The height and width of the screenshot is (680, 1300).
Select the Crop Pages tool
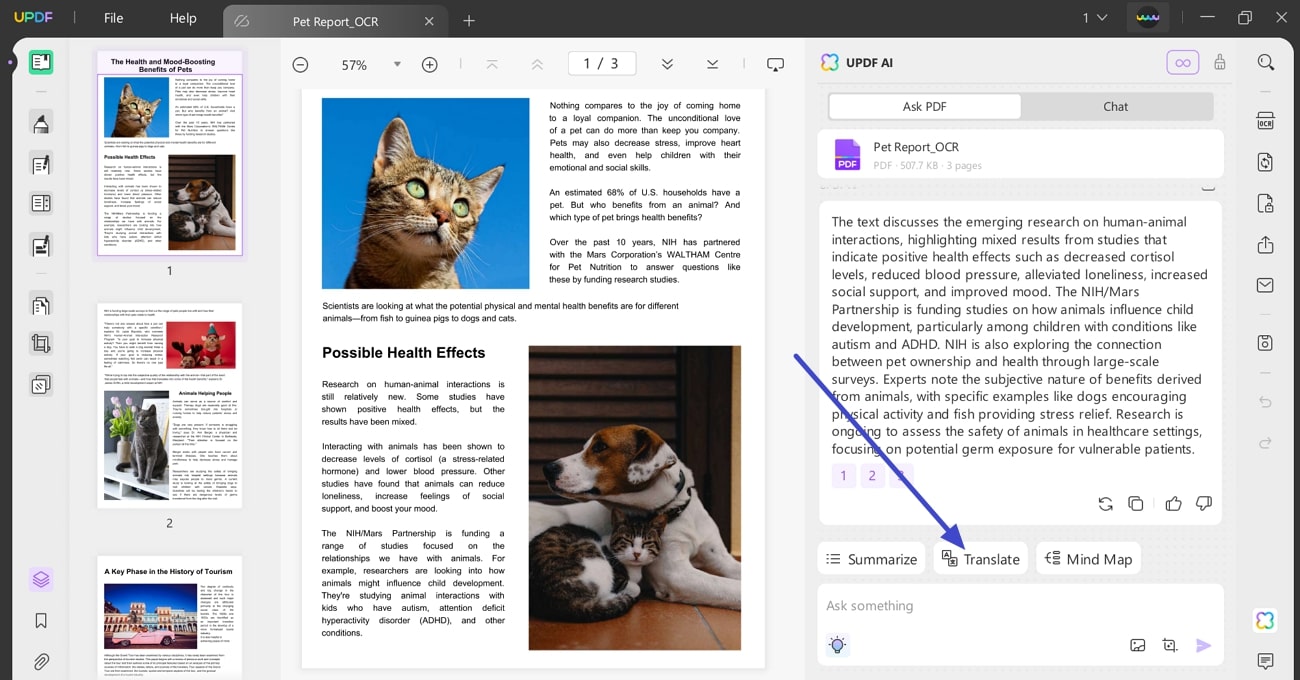tap(40, 343)
